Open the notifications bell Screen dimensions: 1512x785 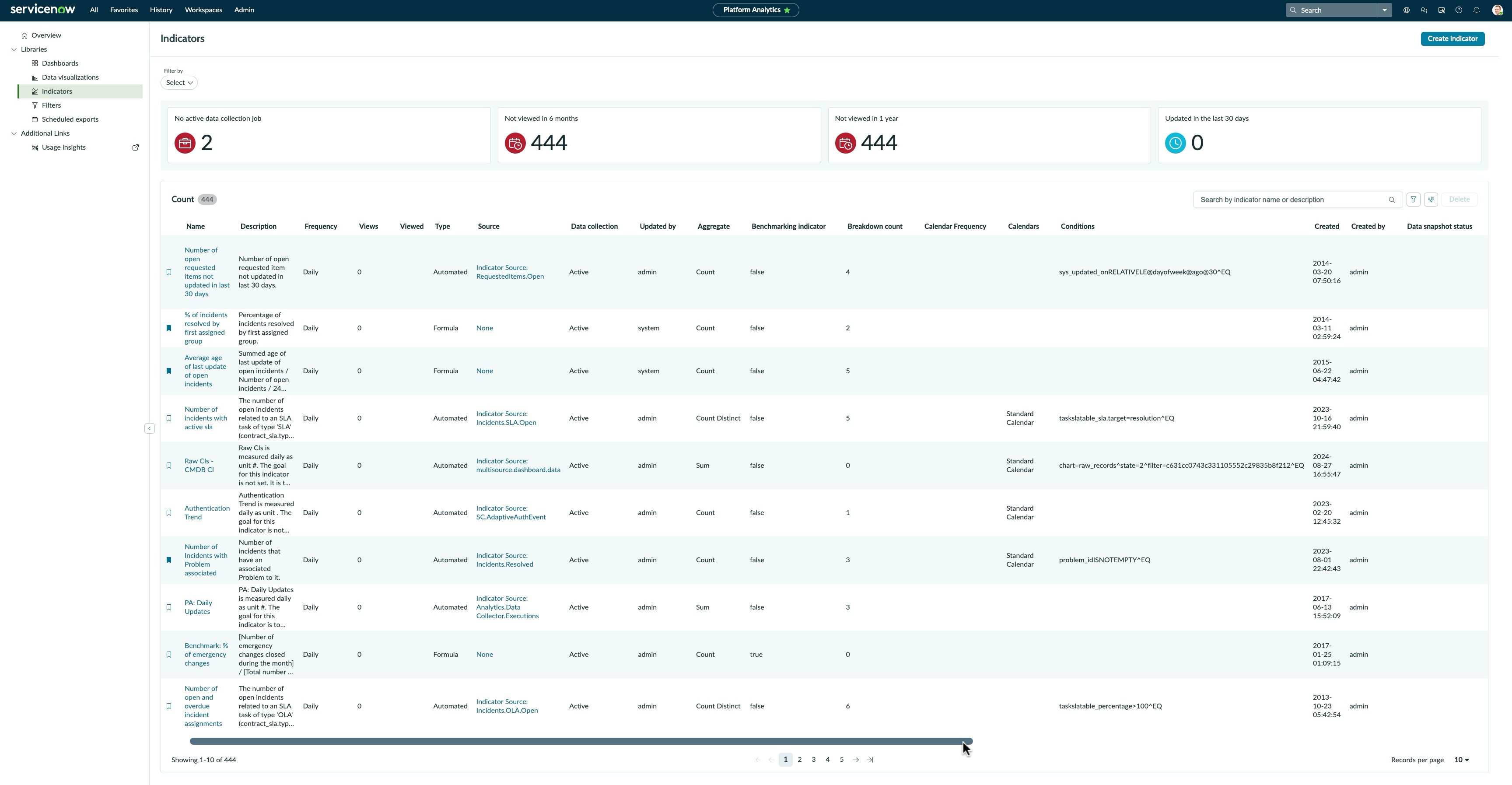coord(1476,10)
